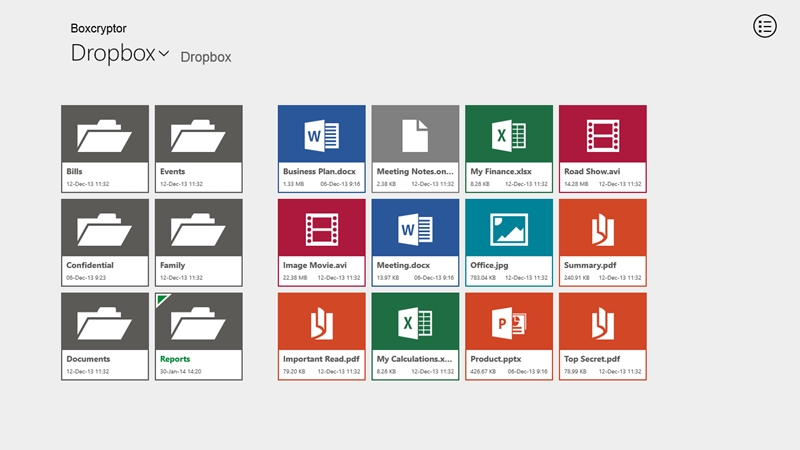
Task: Open Office.jpg picture icon
Action: (x=509, y=230)
